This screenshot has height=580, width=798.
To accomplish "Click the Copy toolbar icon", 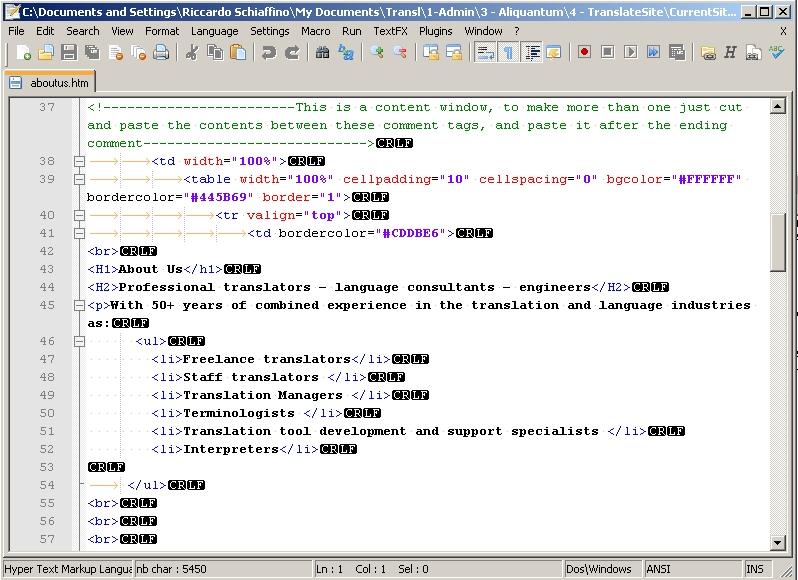I will 215,52.
